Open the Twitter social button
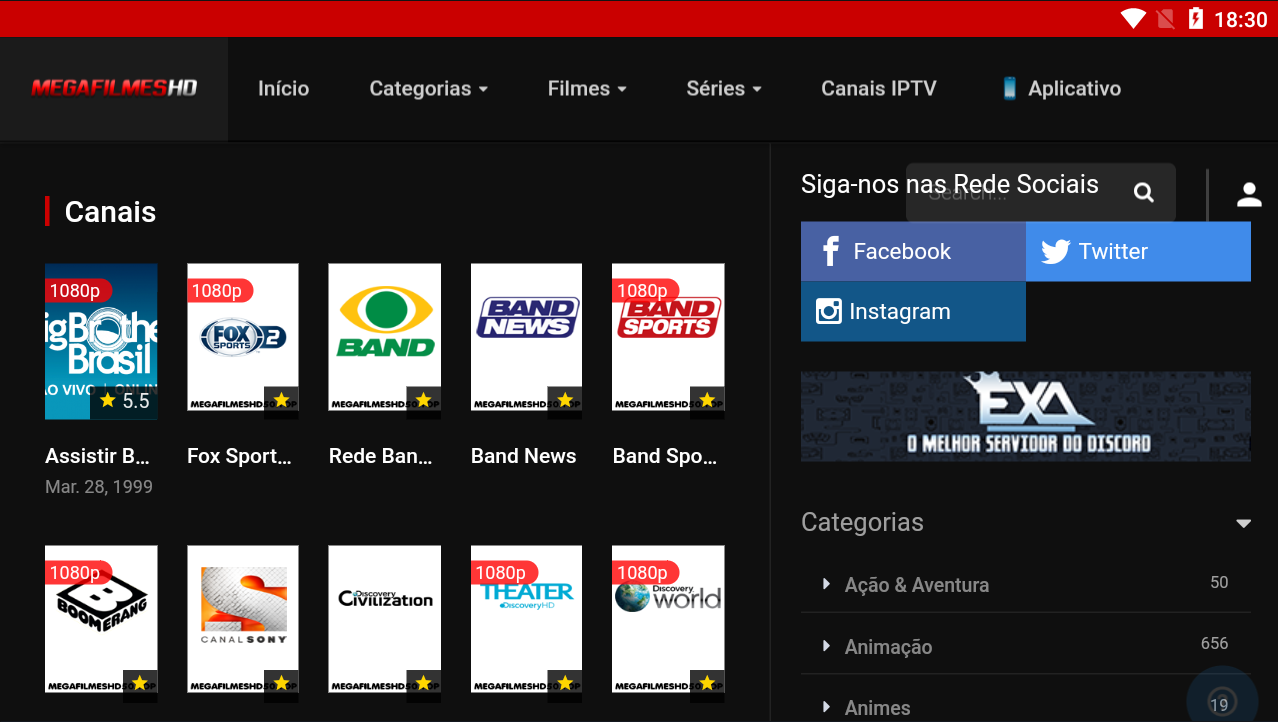Screen dimensions: 1278x722 (x=1138, y=251)
